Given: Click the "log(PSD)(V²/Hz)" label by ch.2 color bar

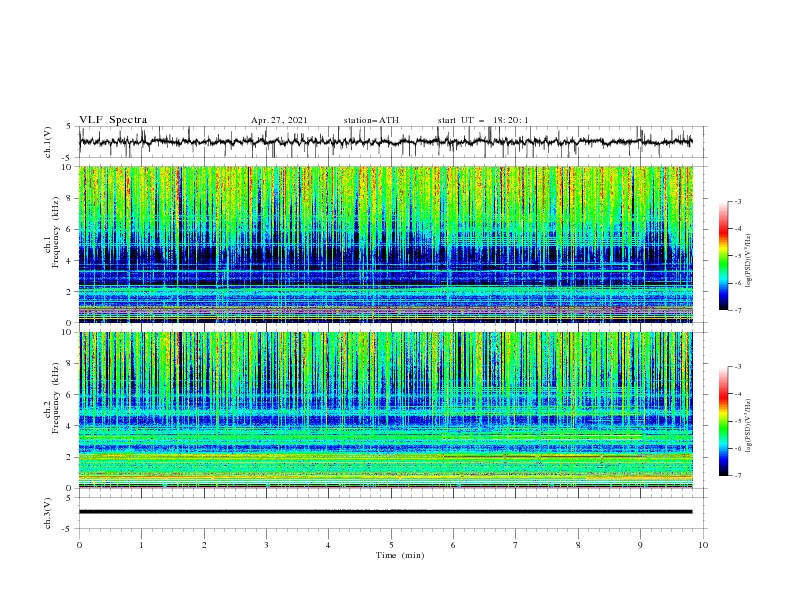Looking at the screenshot, I should point(750,425).
